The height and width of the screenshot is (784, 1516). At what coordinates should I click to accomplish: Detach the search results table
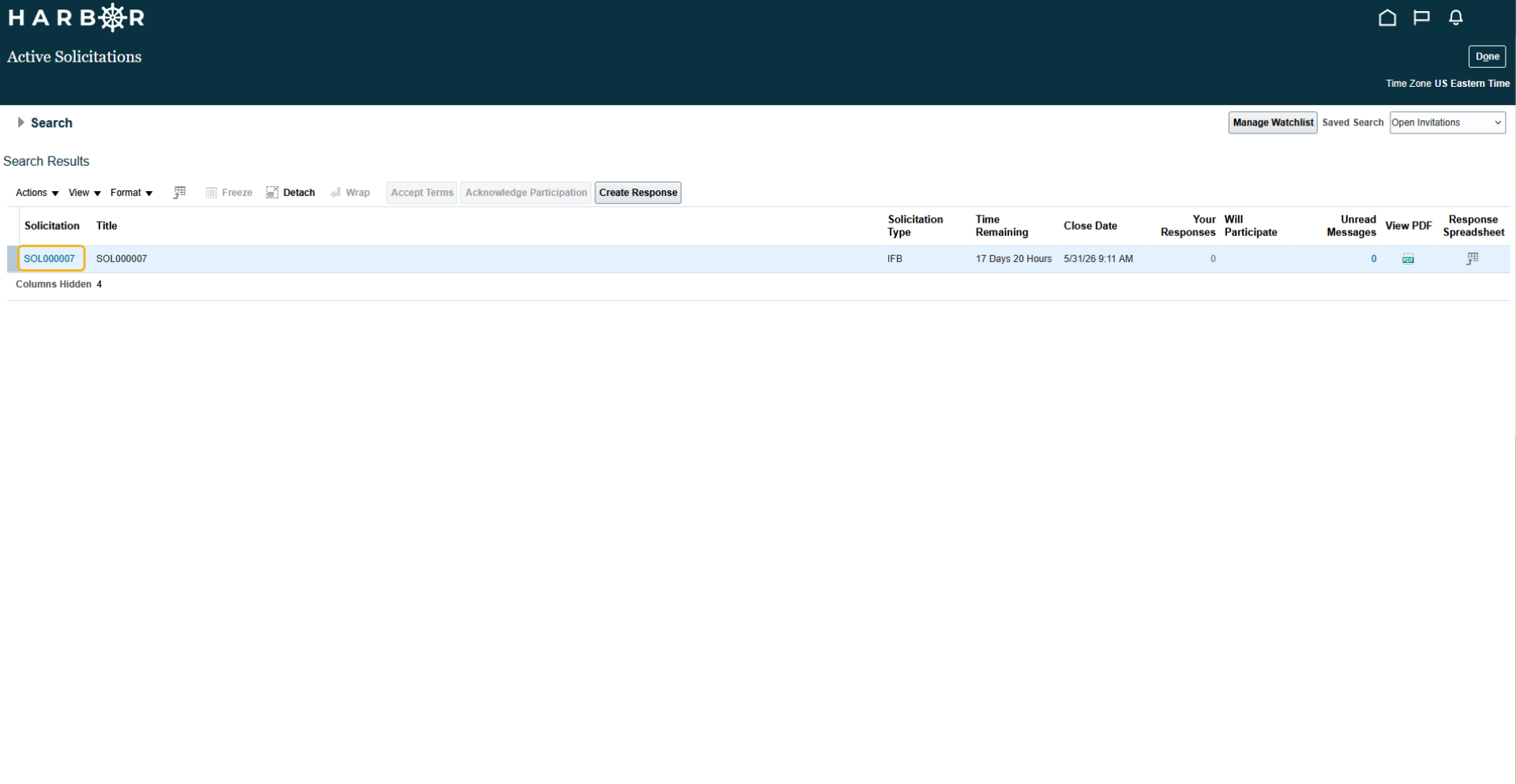click(x=291, y=193)
